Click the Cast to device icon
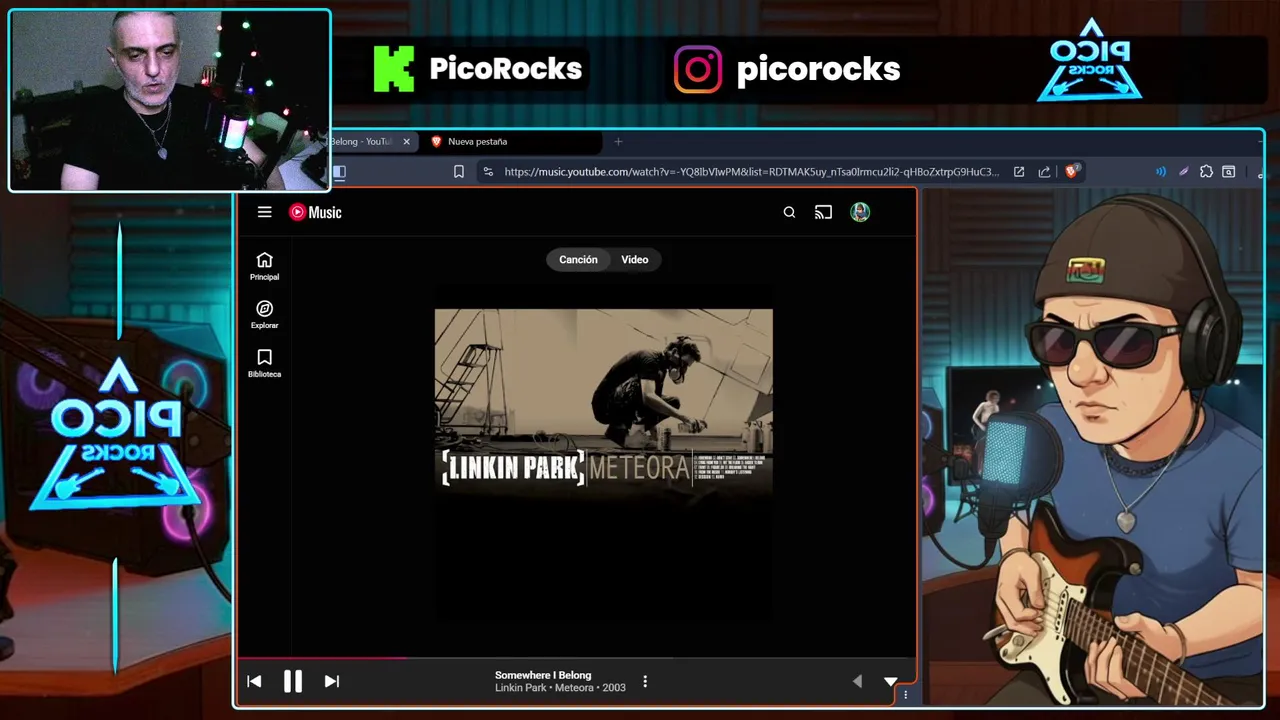The height and width of the screenshot is (720, 1280). coord(823,212)
